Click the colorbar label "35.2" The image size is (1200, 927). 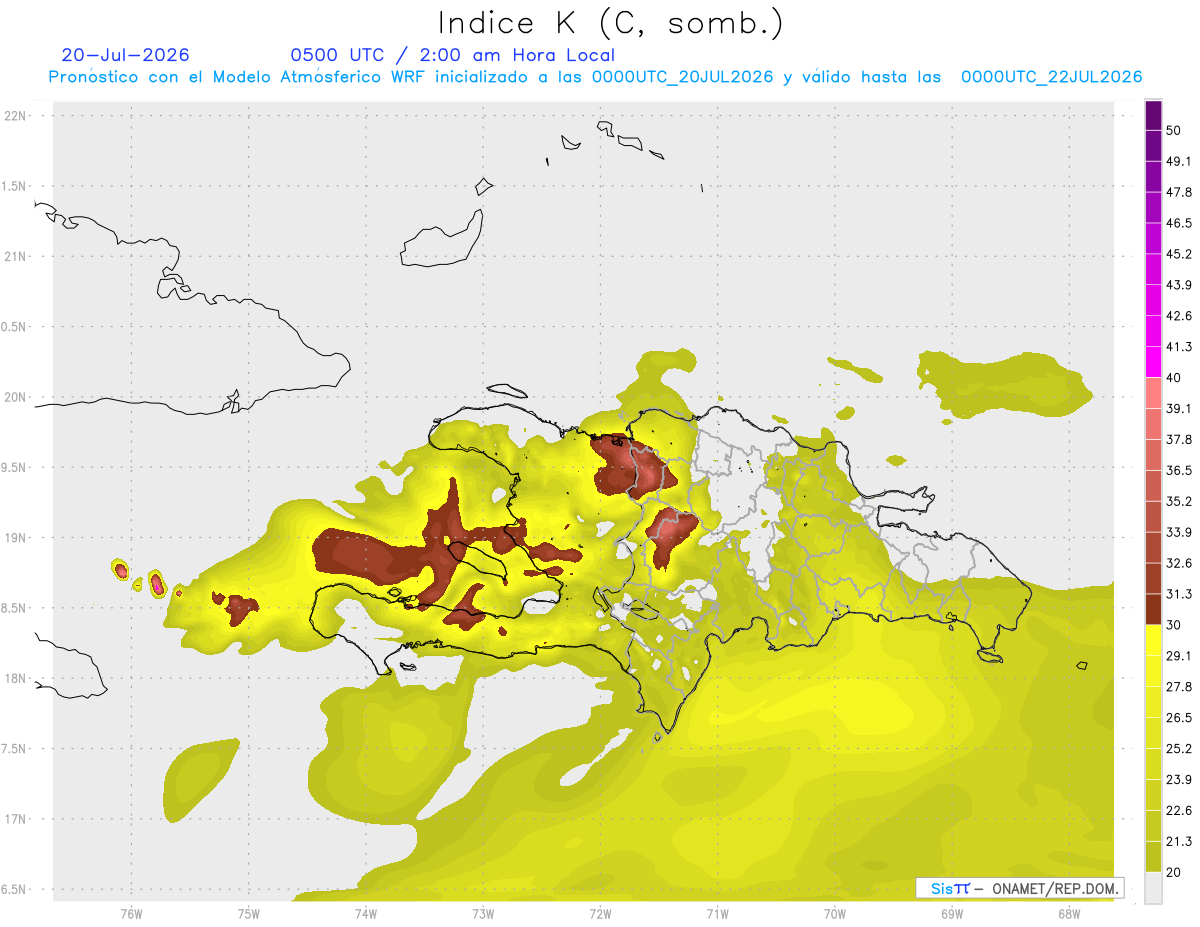[1179, 501]
